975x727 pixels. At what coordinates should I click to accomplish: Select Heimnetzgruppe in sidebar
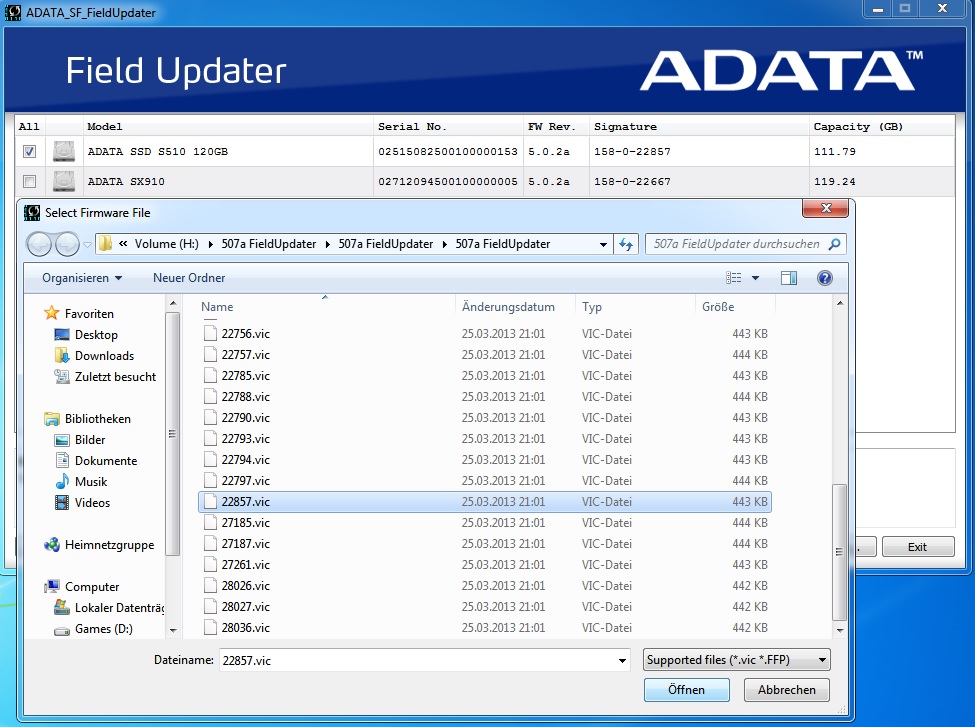tap(99, 545)
